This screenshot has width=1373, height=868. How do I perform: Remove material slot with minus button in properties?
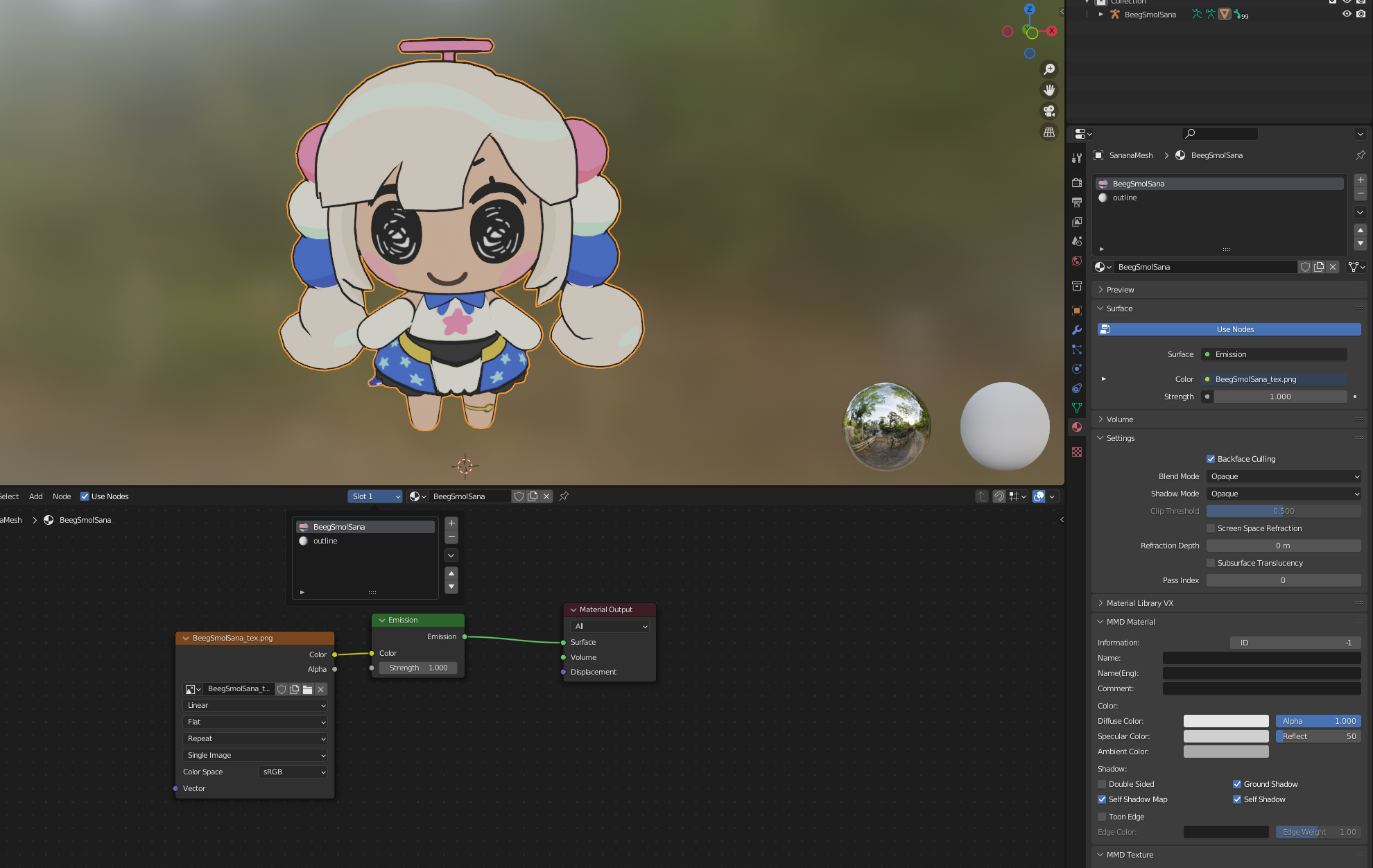(x=1361, y=193)
